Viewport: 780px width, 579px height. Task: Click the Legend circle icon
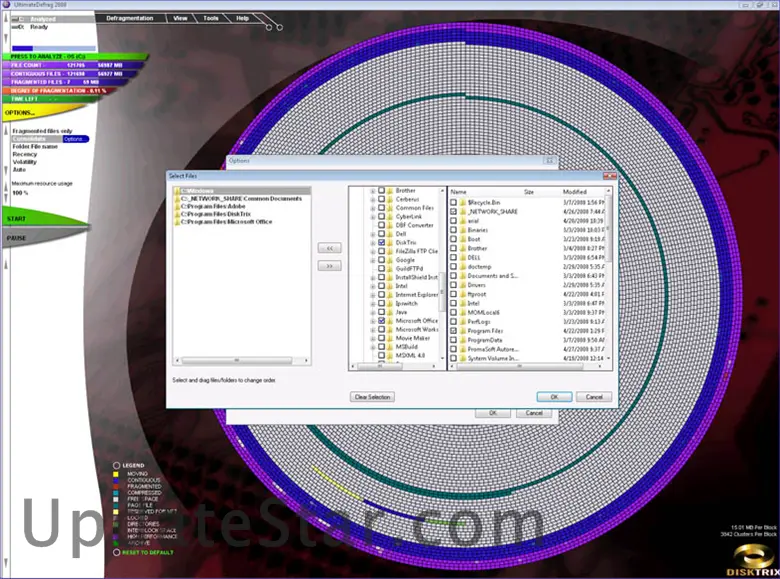[117, 465]
